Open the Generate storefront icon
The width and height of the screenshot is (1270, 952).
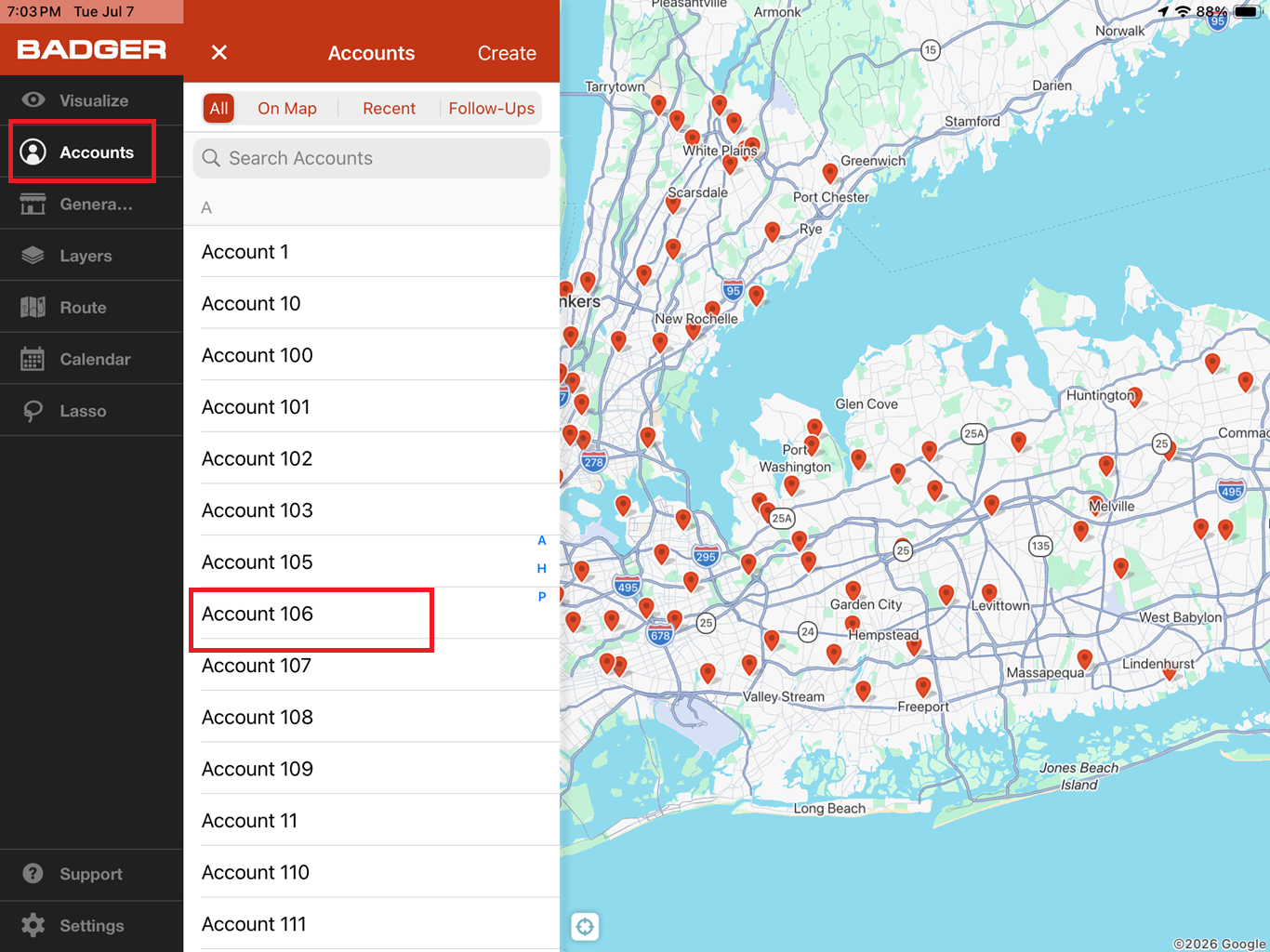tap(33, 204)
